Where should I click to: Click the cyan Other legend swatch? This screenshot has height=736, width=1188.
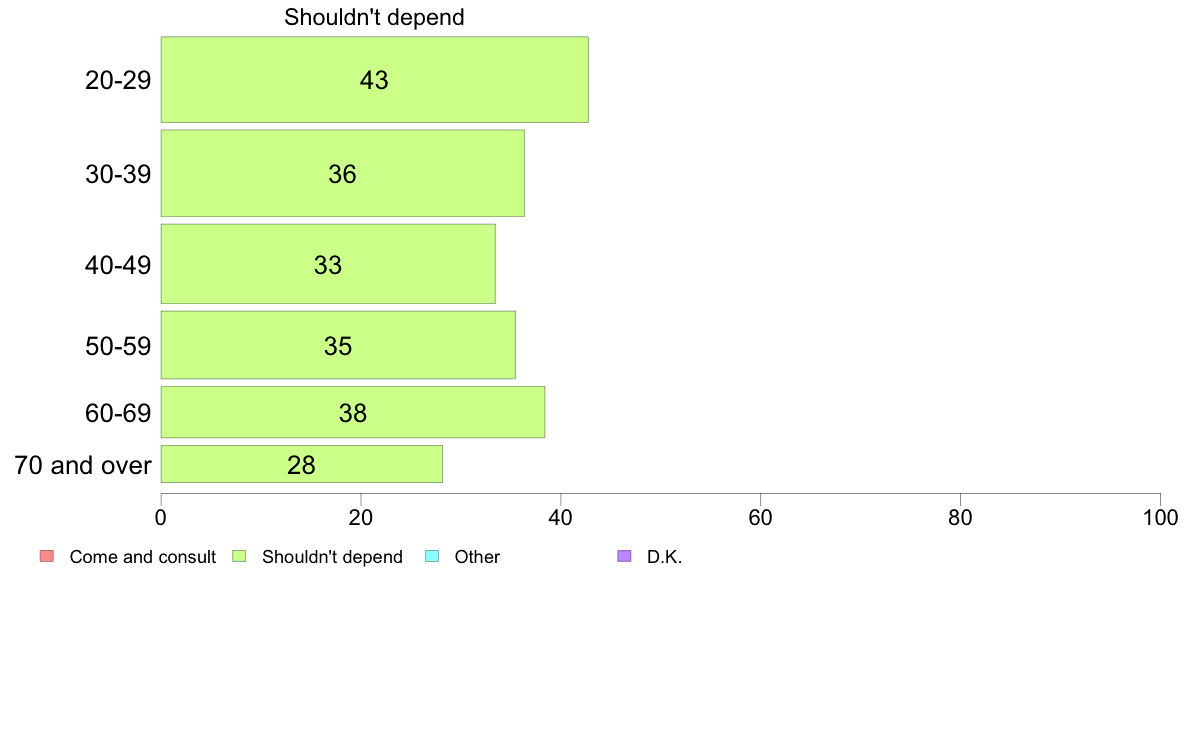click(432, 556)
